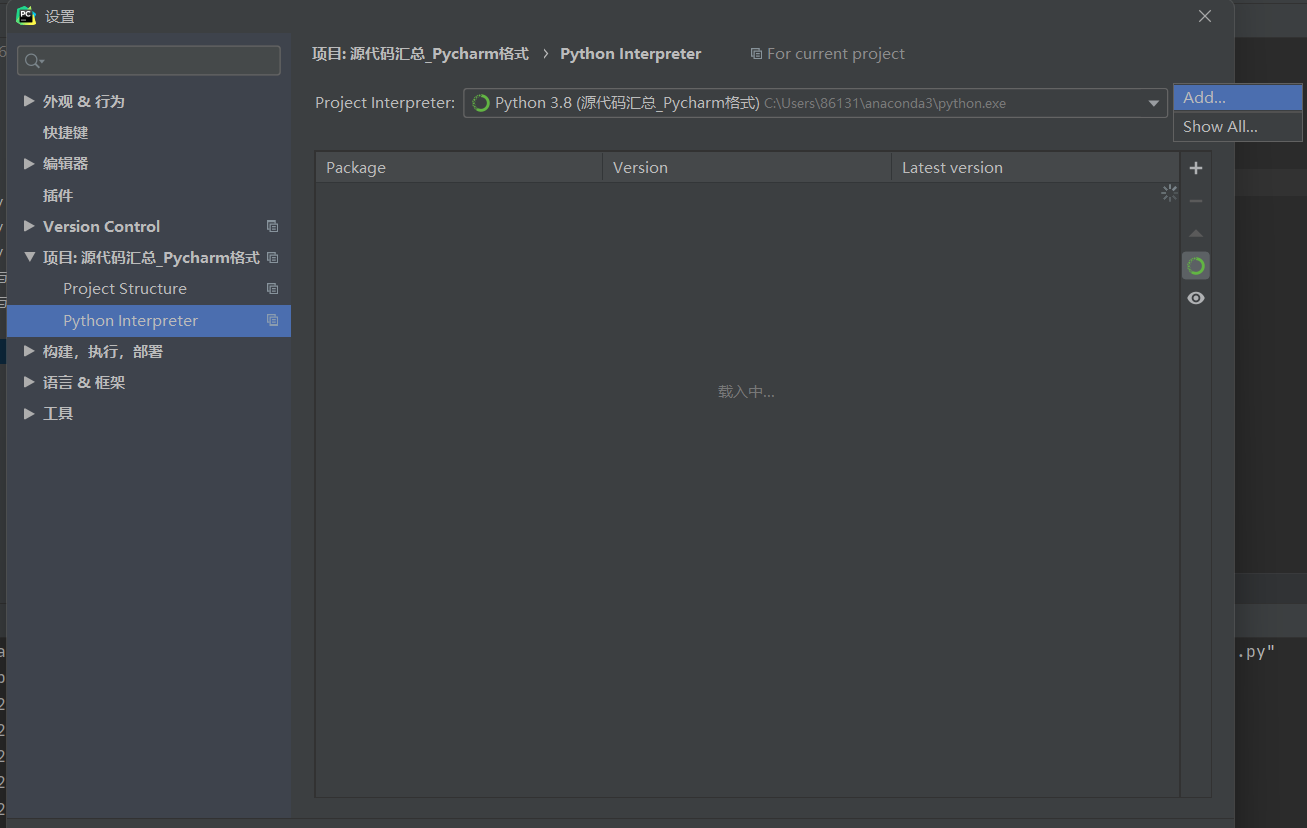
Task: Remove package with the minus icon
Action: point(1196,201)
